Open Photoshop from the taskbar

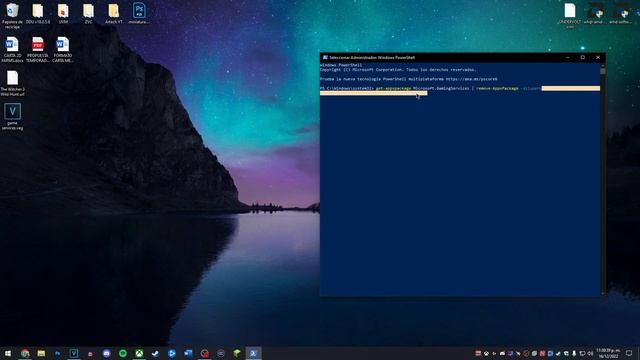click(x=58, y=353)
